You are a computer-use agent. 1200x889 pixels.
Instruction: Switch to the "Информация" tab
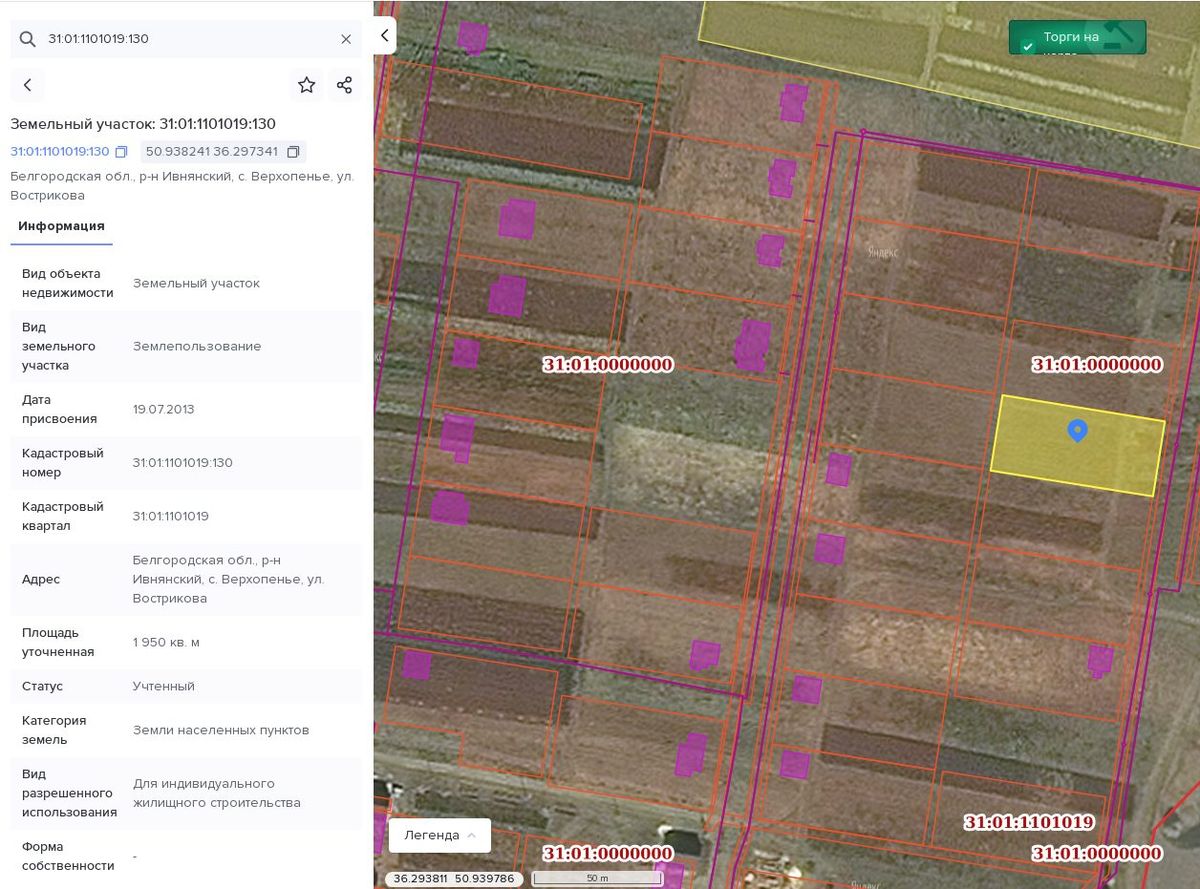click(x=61, y=226)
